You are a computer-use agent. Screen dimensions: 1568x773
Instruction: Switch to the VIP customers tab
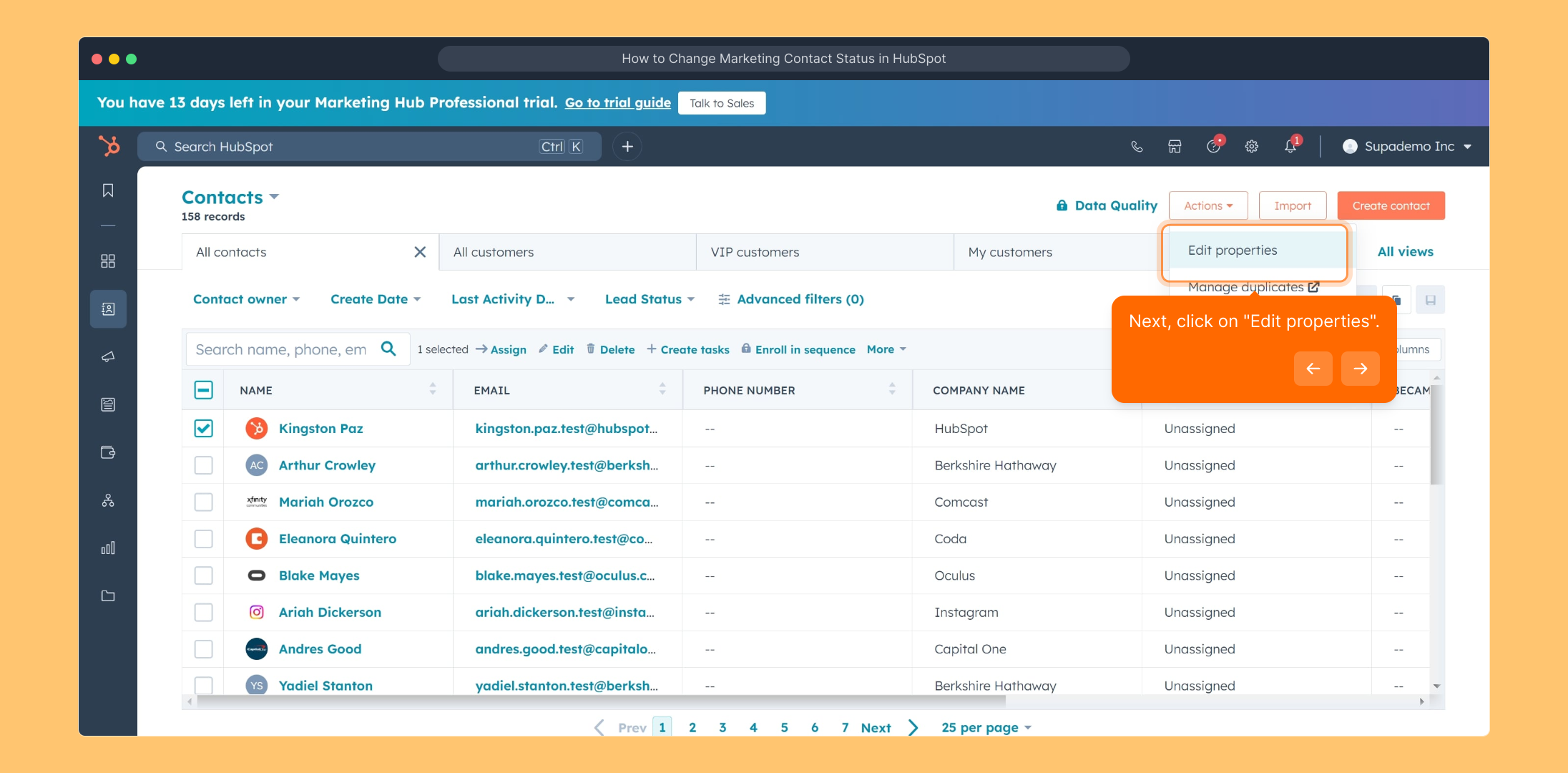coord(755,252)
